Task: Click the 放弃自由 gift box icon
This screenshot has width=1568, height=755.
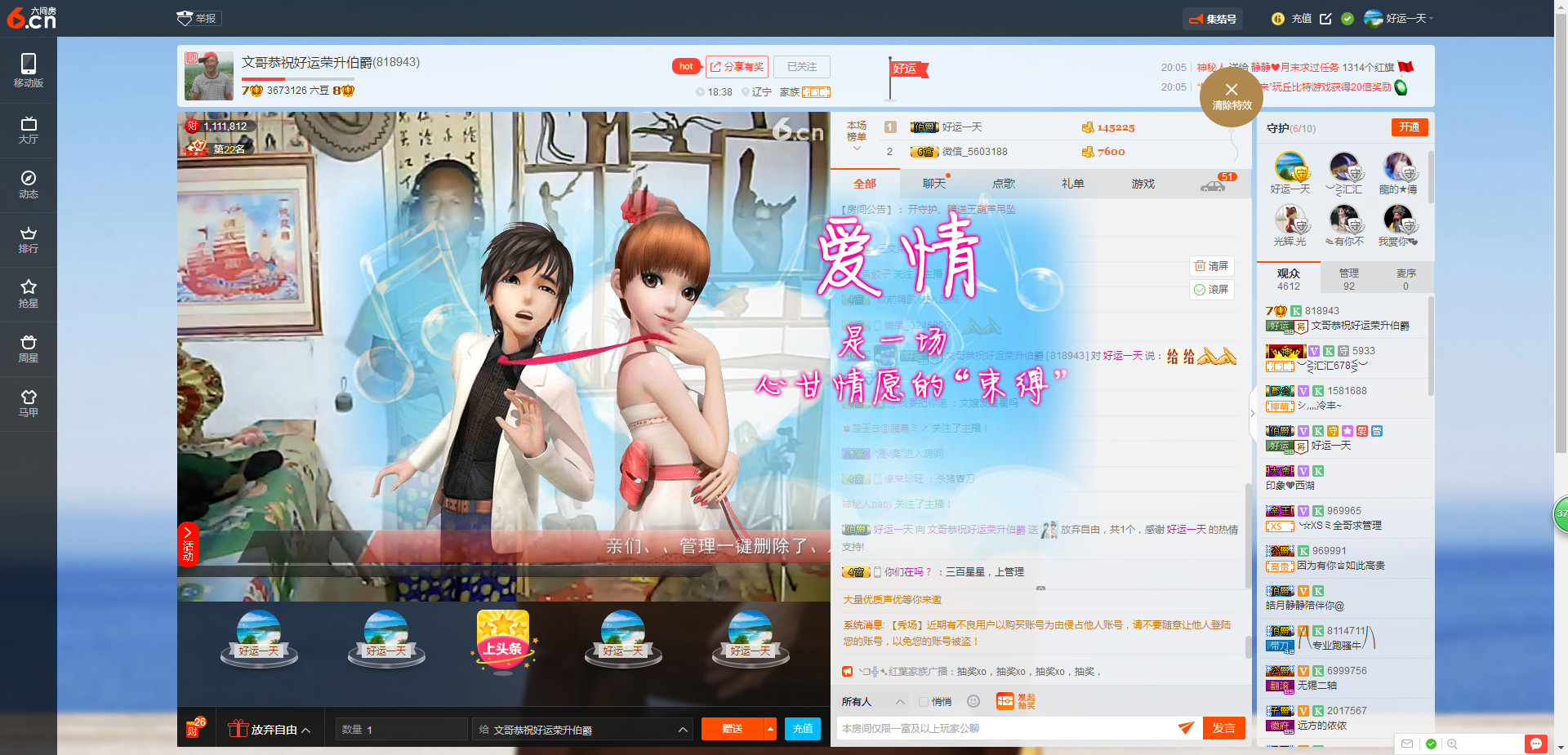Action: point(238,729)
